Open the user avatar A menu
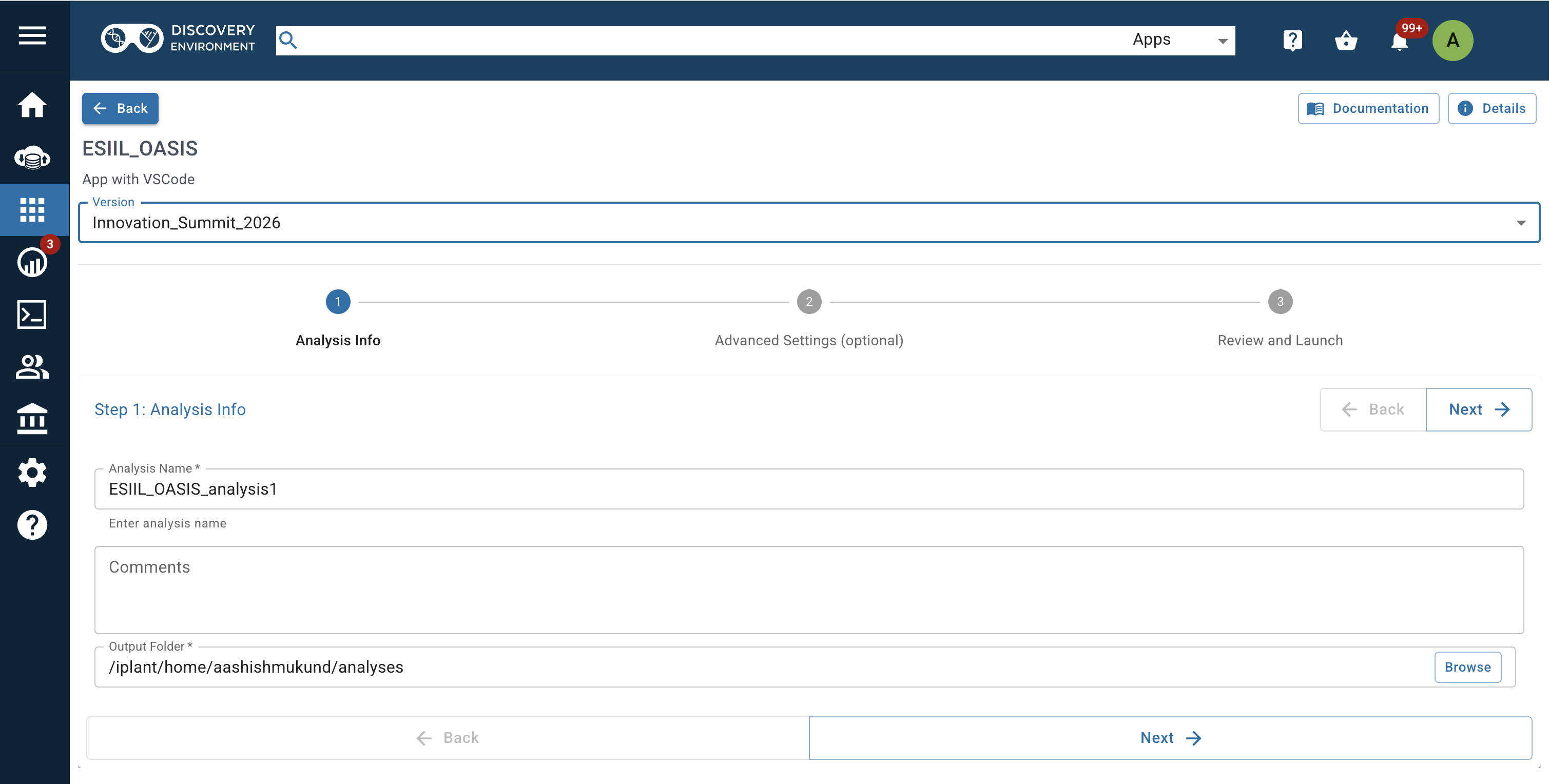 pos(1452,41)
